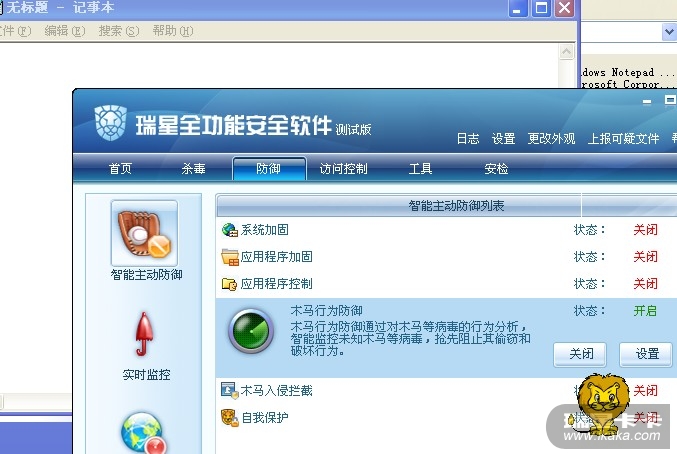Select the 防御 tab
677x454 pixels.
tap(269, 169)
